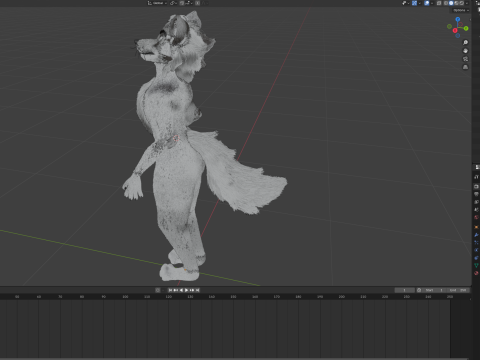Jump to next keyframe

click(192, 290)
